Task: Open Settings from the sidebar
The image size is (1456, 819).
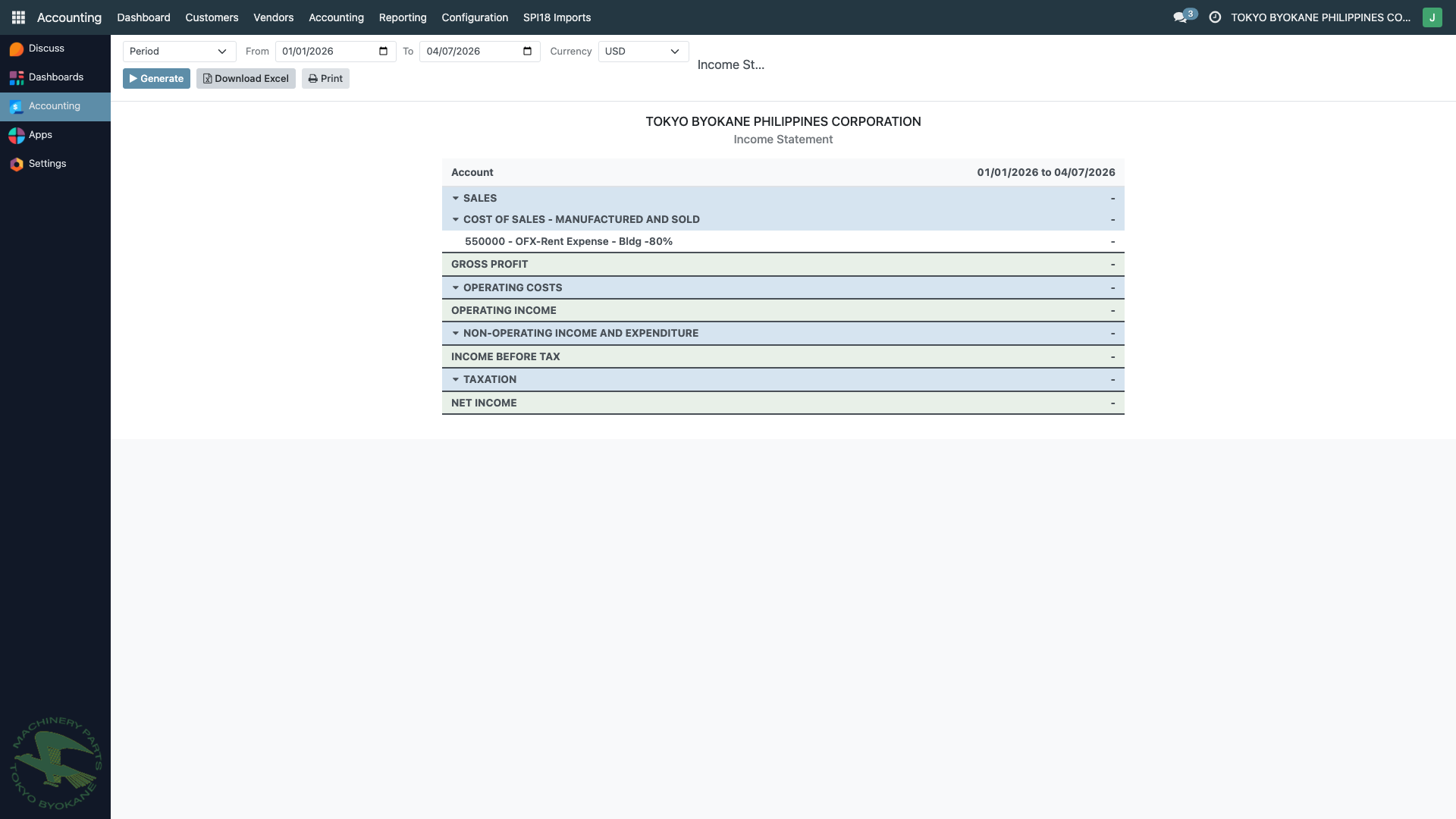Action: pos(47,163)
